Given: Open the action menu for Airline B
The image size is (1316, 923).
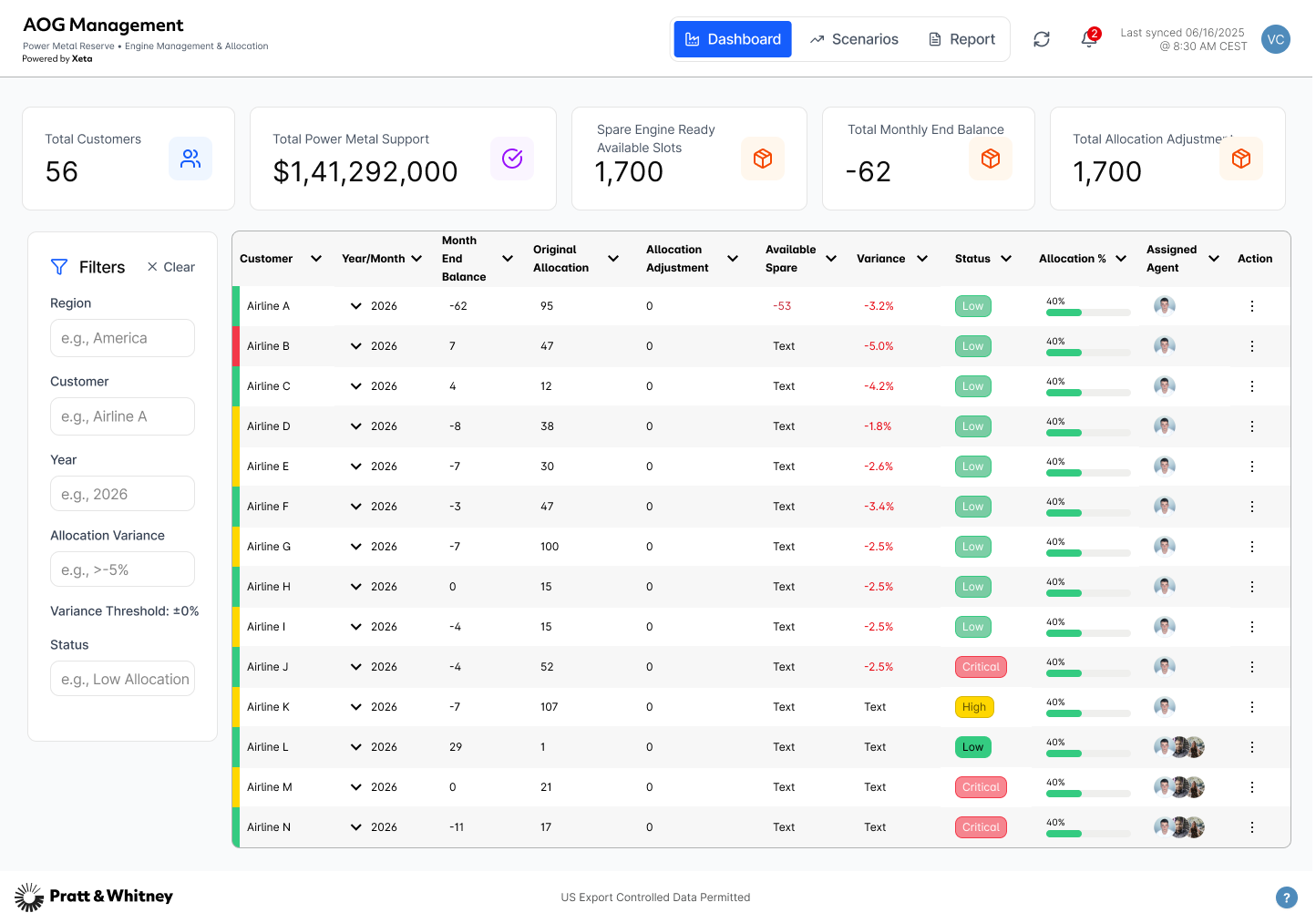Looking at the screenshot, I should [1252, 346].
